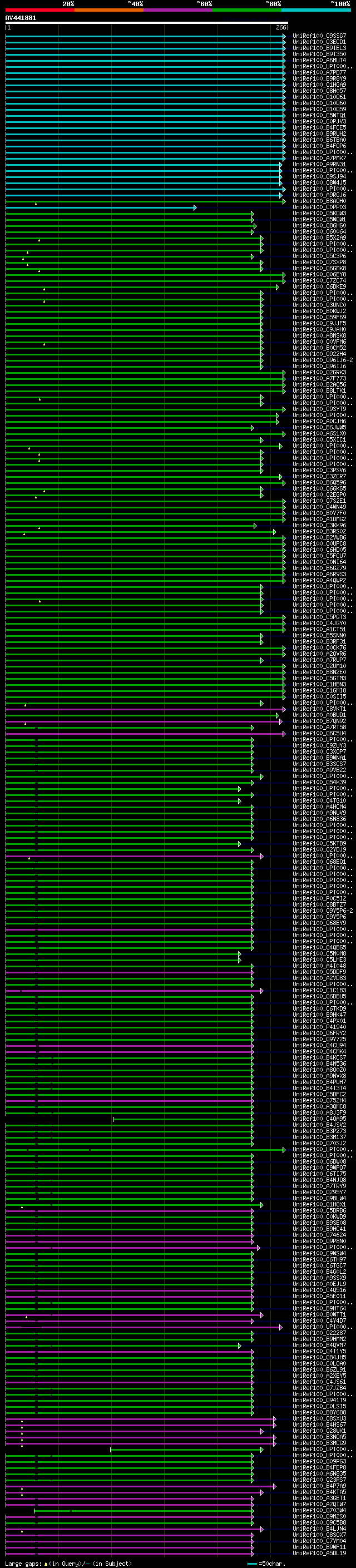Click the purple ~60% identity legend segment
Image resolution: width=356 pixels, height=1568 pixels.
[177, 10]
